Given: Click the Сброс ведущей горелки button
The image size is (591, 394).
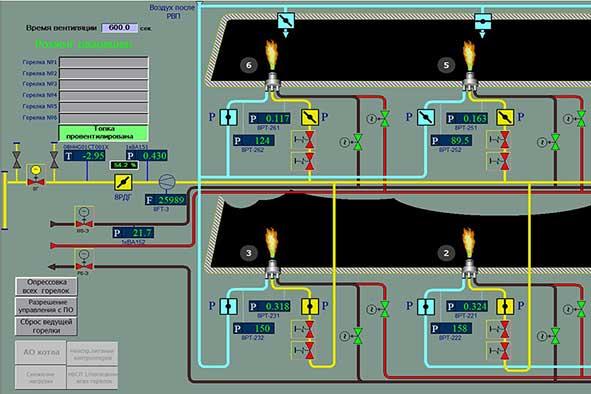Looking at the screenshot, I should [x=46, y=326].
